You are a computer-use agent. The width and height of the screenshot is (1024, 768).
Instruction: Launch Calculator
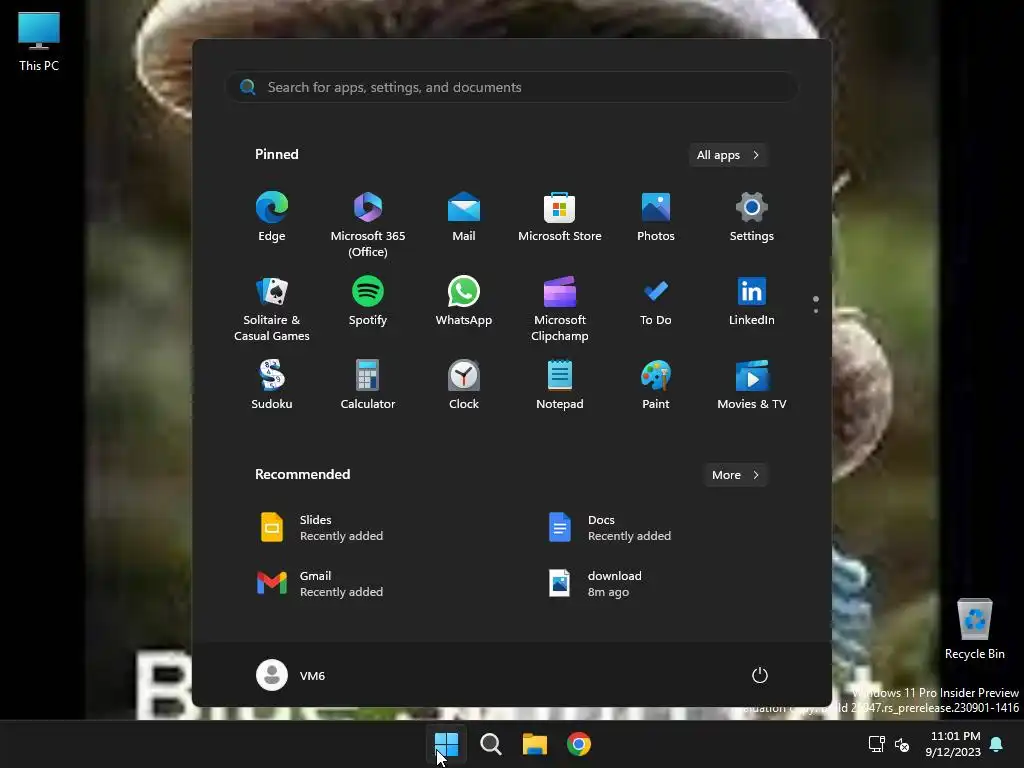pos(368,385)
